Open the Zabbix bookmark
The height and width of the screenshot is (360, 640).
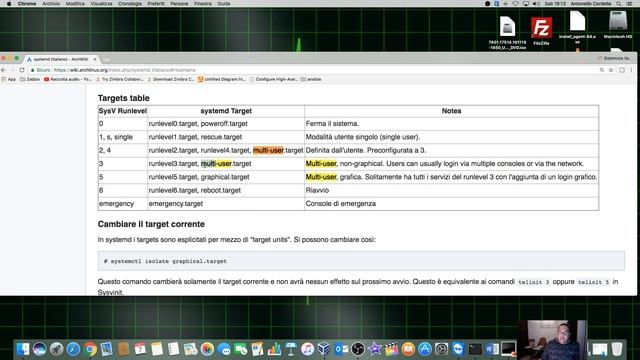pyautogui.click(x=30, y=79)
